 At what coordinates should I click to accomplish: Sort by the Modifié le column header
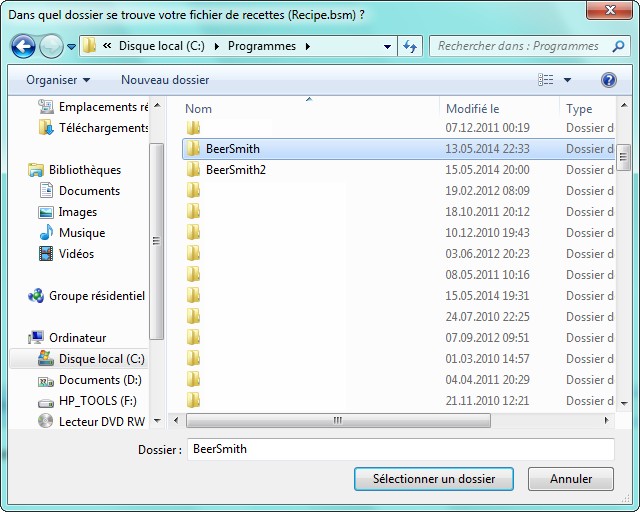tap(472, 108)
